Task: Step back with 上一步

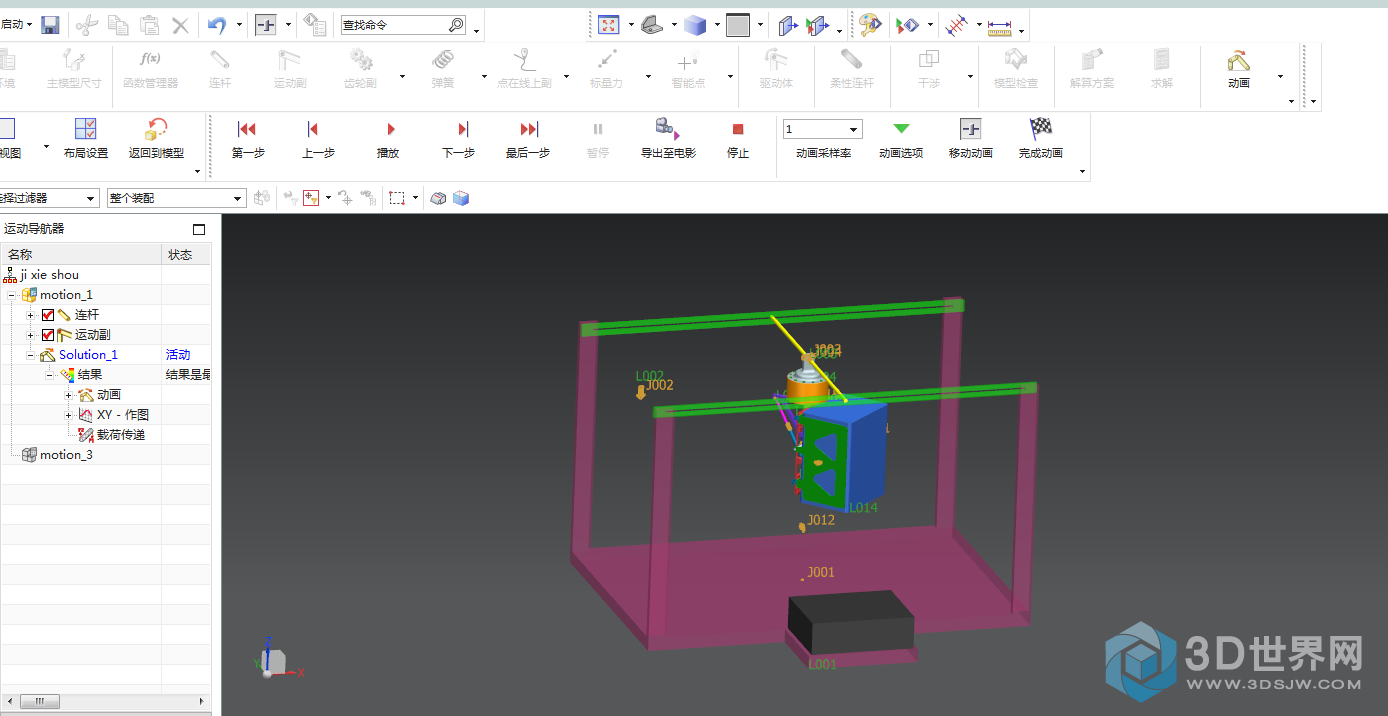Action: click(x=318, y=138)
